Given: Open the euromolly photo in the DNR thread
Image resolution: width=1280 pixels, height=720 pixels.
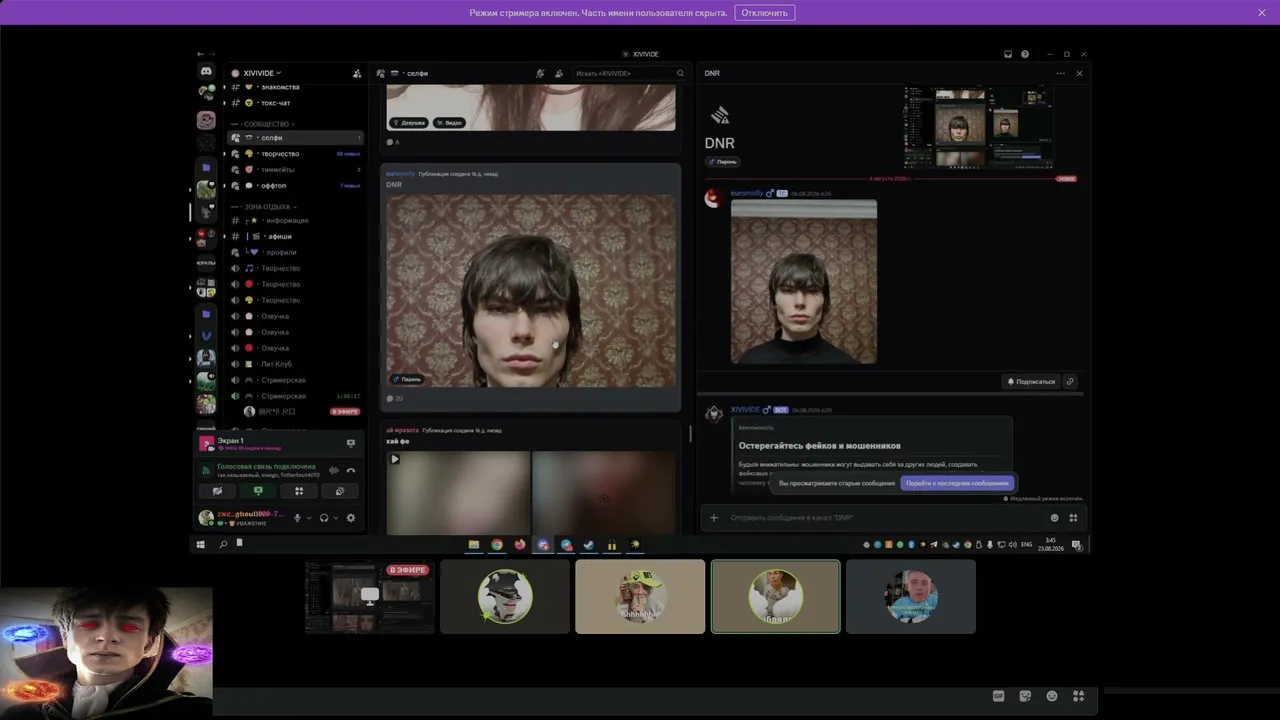Looking at the screenshot, I should coord(804,282).
